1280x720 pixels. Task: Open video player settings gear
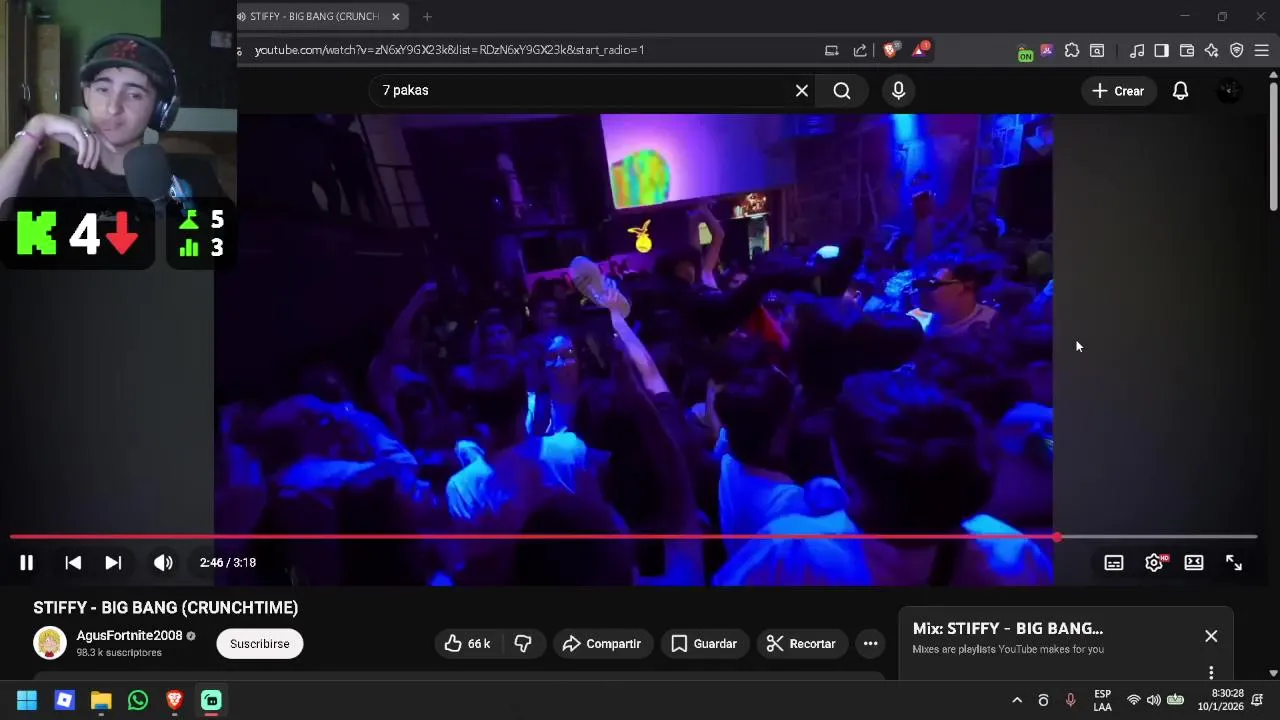(x=1154, y=563)
